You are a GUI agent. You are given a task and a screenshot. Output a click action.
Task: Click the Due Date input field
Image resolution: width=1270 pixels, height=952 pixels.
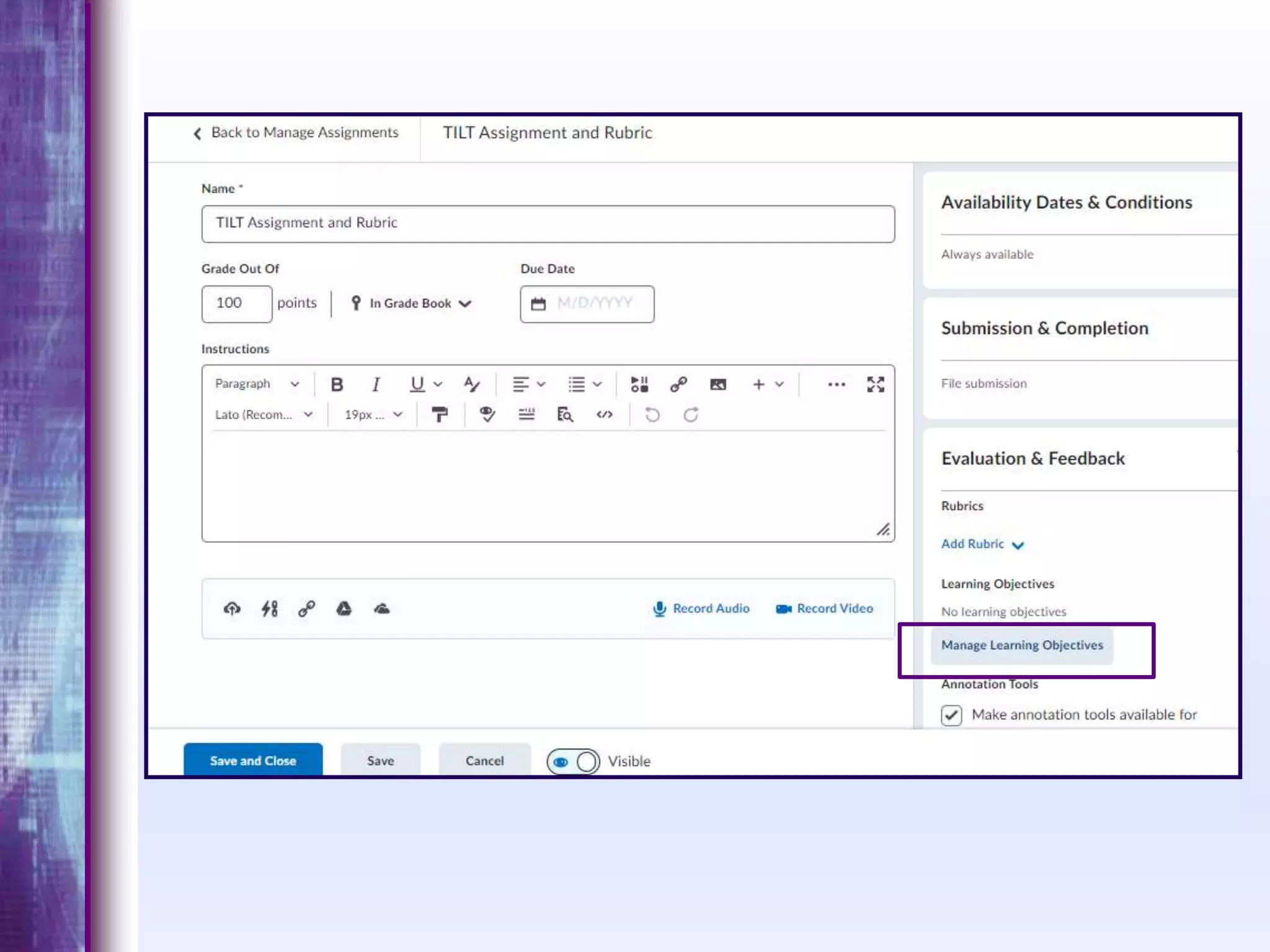click(594, 303)
